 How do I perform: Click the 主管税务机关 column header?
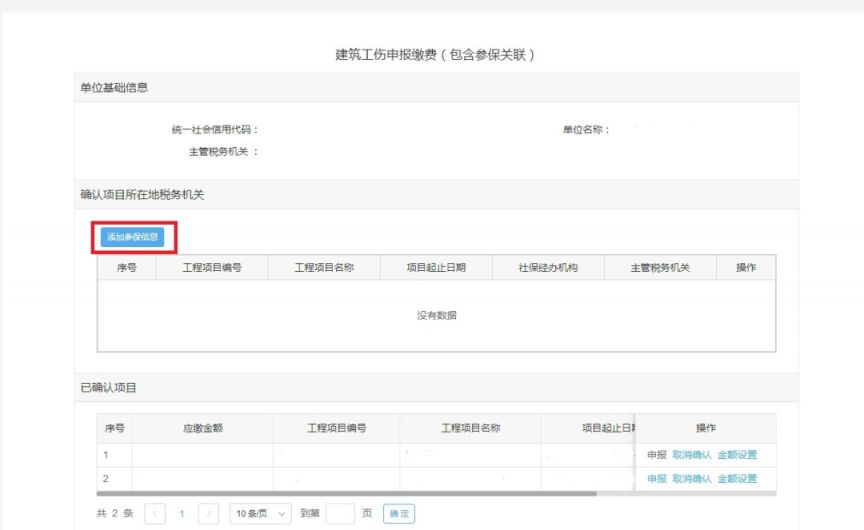(660, 268)
